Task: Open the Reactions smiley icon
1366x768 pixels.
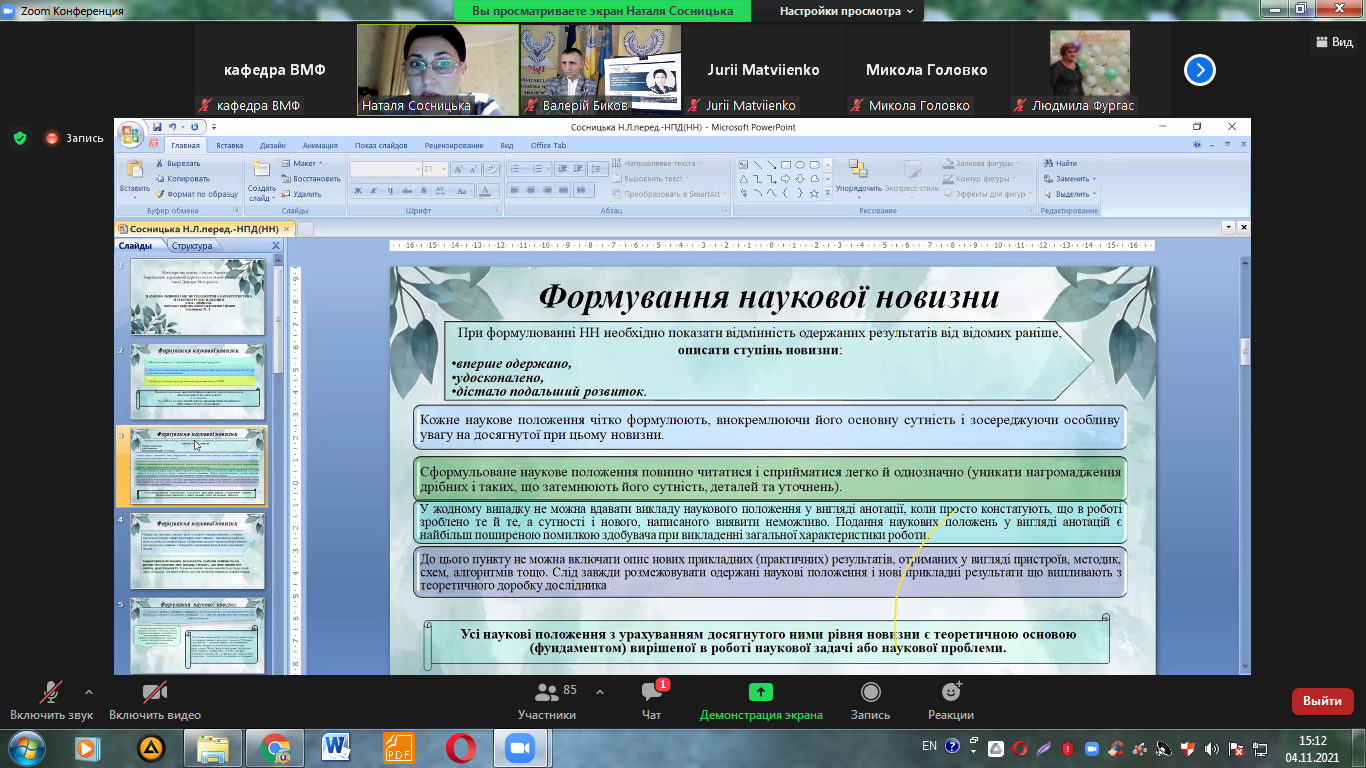Action: pyautogui.click(x=951, y=693)
